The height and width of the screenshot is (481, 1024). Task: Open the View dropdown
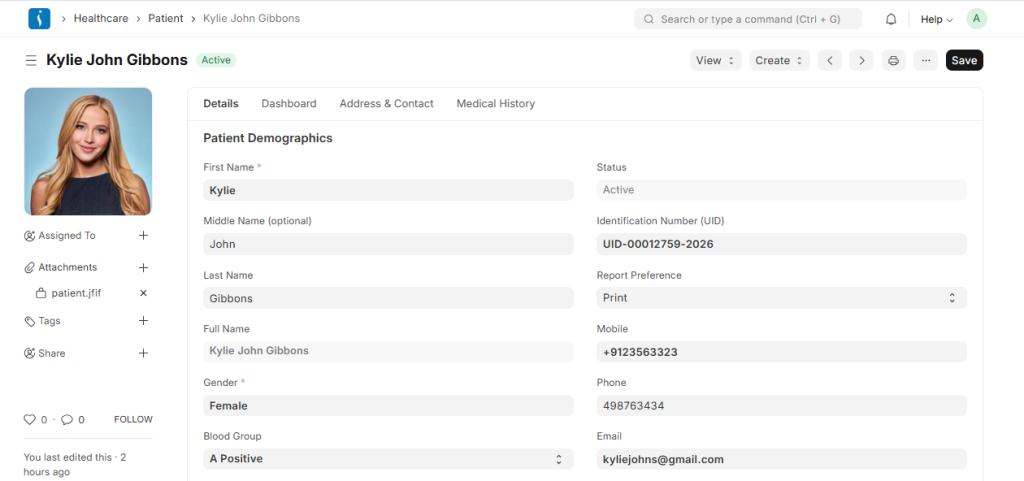715,61
